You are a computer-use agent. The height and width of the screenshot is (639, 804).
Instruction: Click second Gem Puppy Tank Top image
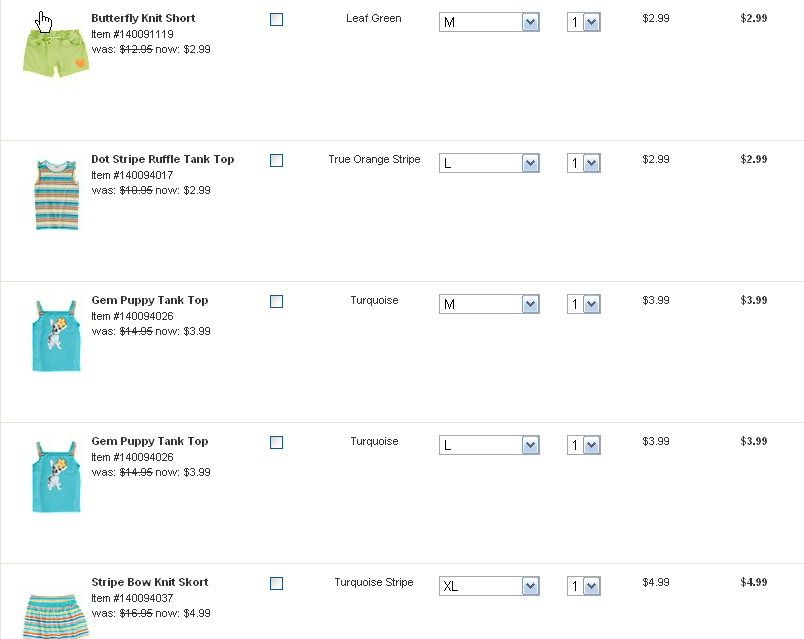click(x=55, y=477)
